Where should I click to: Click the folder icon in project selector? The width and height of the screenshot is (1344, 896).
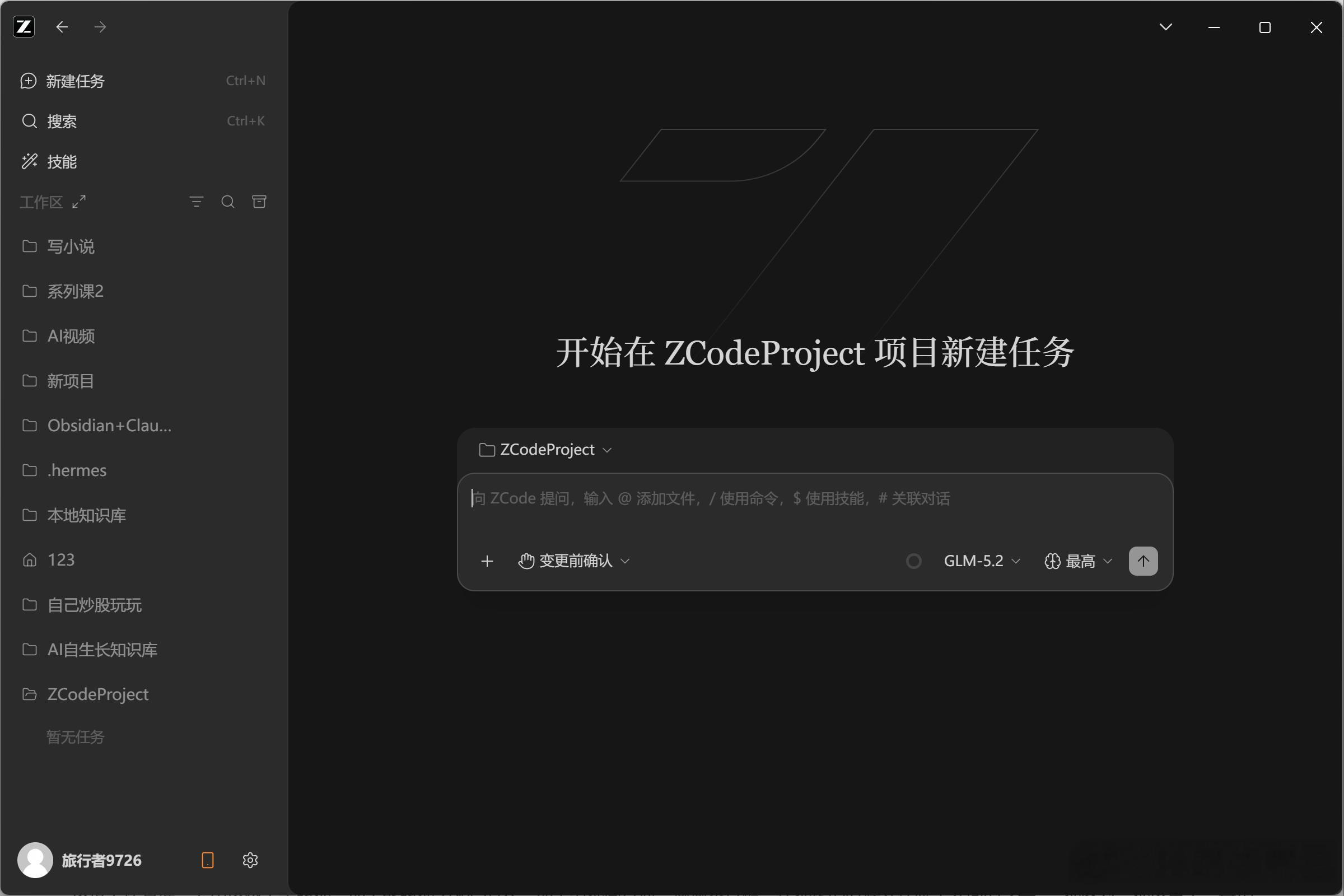[487, 450]
